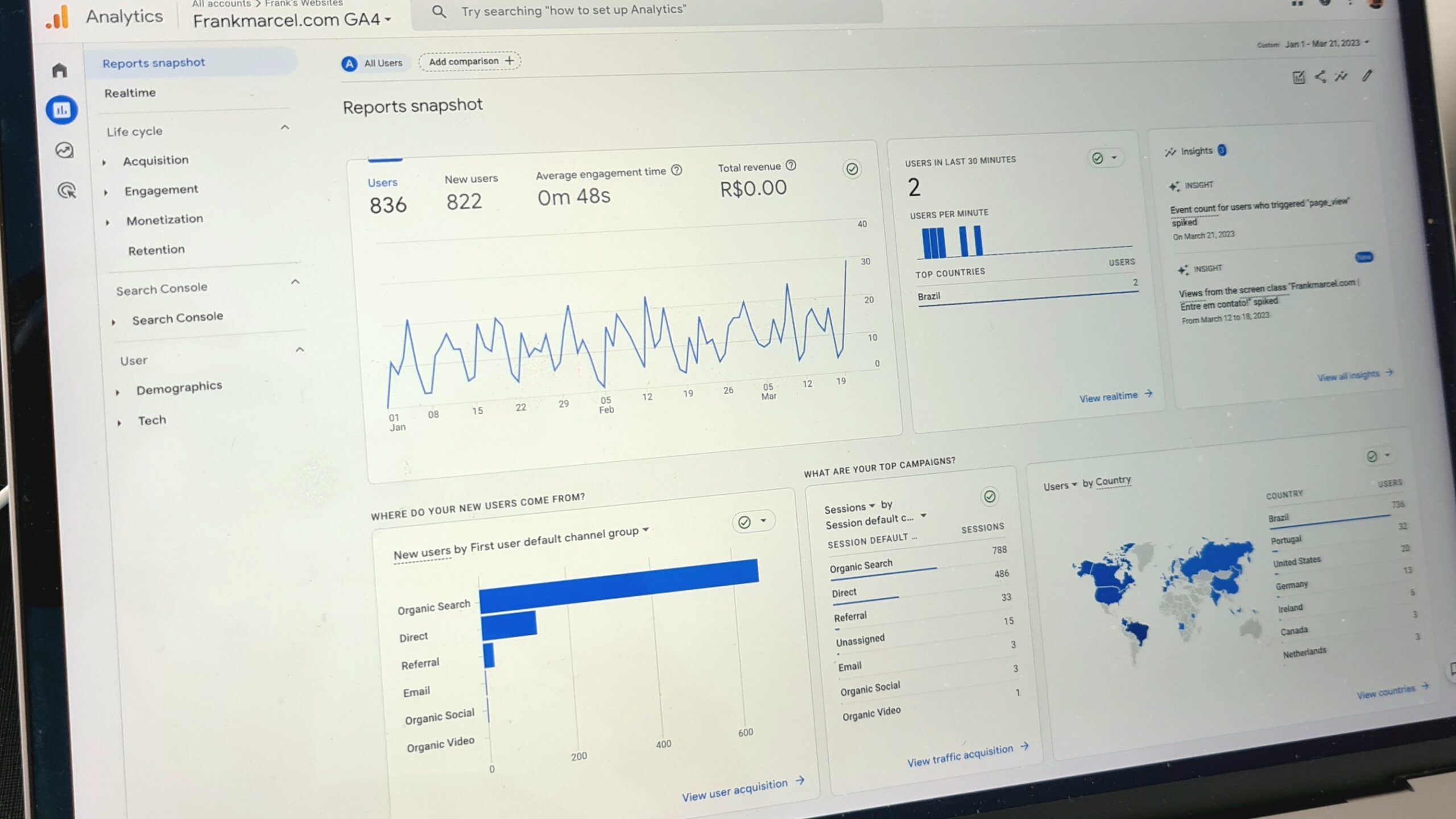1456x819 pixels.
Task: Click the All Users 'A' badge
Action: pos(349,64)
